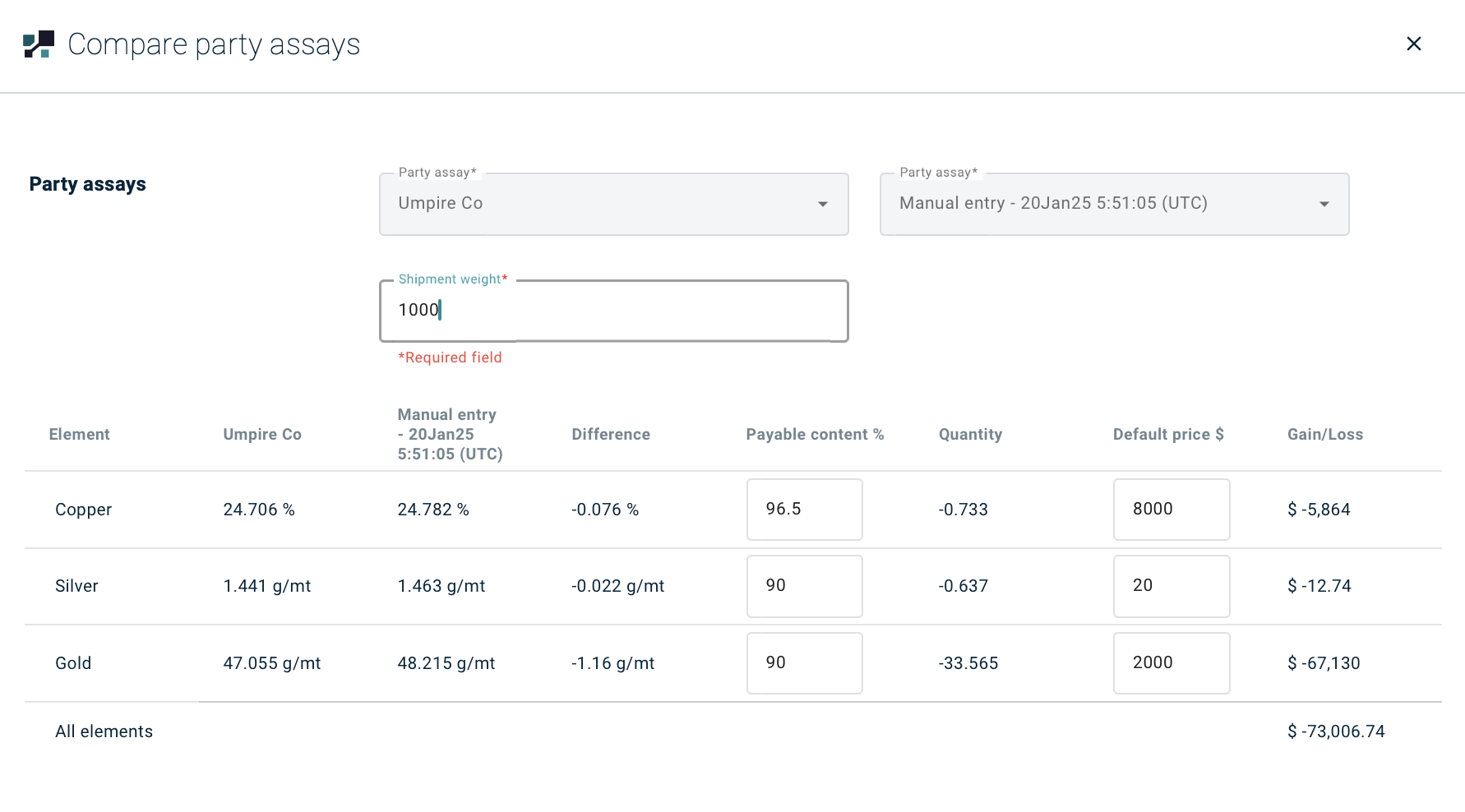The width and height of the screenshot is (1465, 812).
Task: Click the Umpire Co dropdown arrow
Action: [822, 204]
